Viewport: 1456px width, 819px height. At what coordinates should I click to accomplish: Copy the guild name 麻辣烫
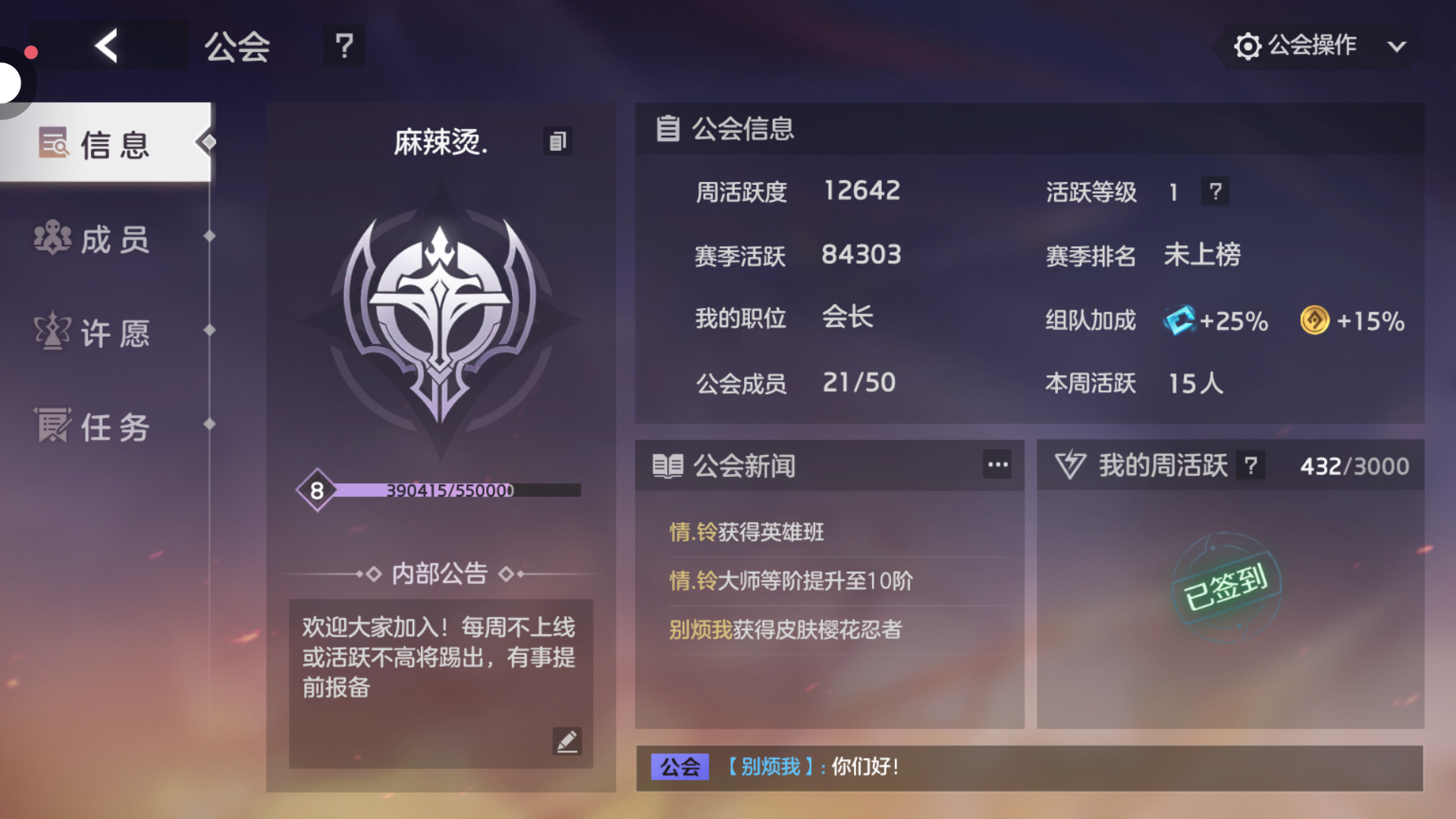coord(557,141)
